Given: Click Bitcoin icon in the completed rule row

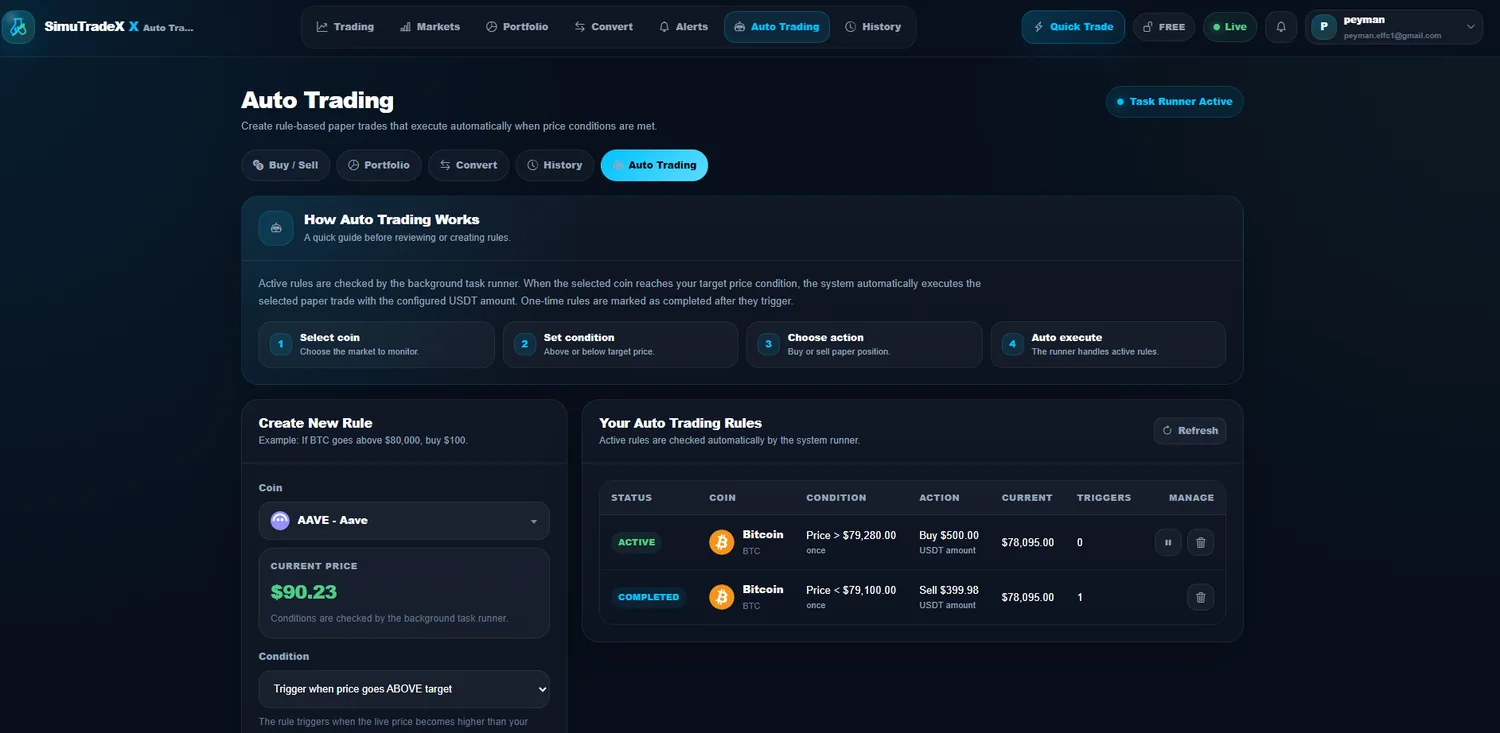Looking at the screenshot, I should point(721,598).
